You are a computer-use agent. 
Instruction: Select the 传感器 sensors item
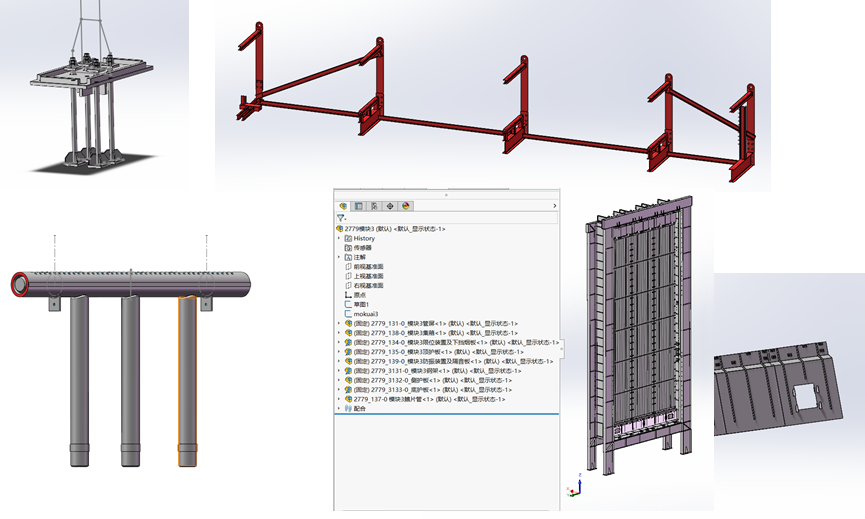click(361, 248)
